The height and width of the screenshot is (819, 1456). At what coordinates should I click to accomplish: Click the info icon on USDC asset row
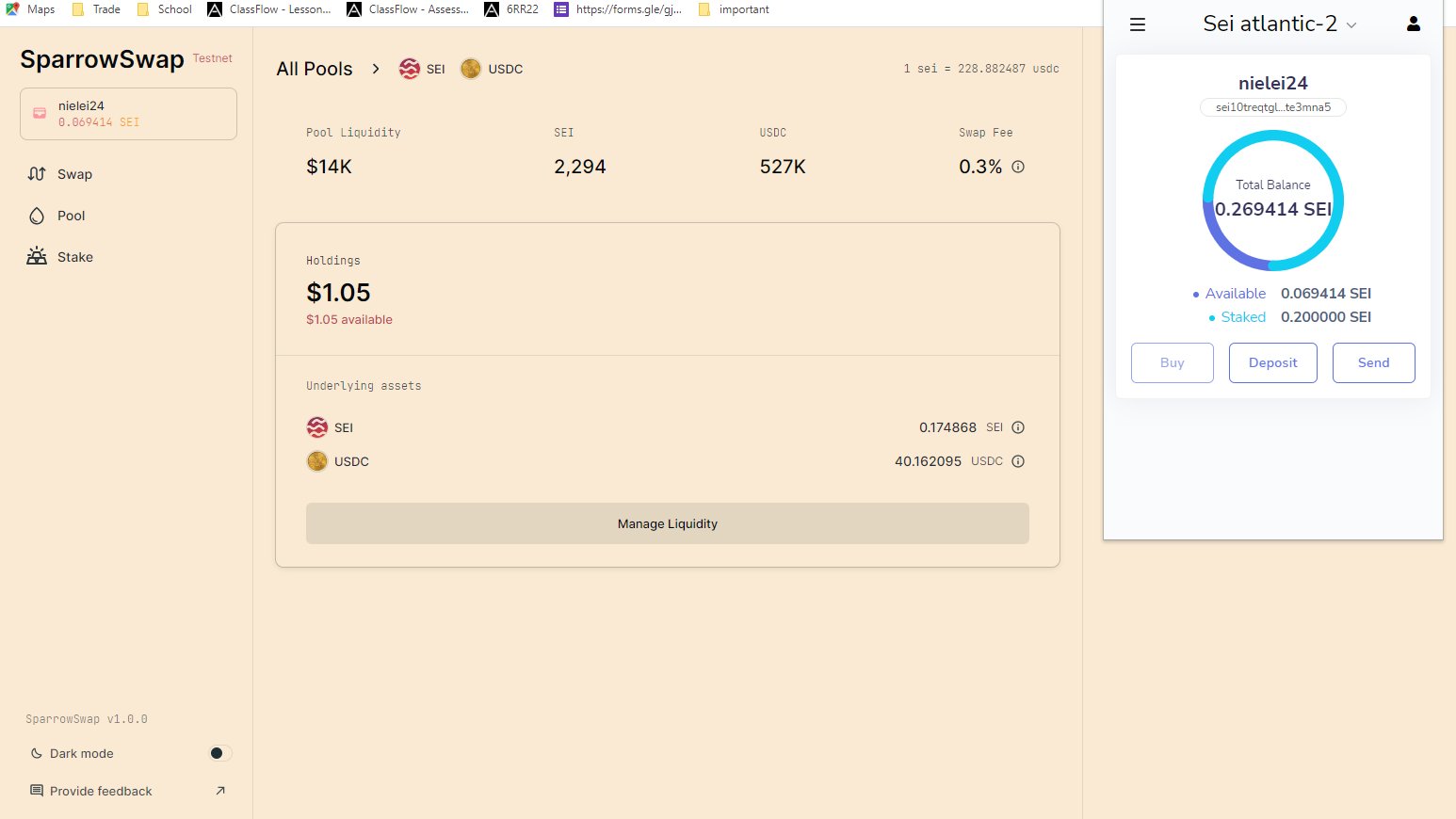click(1018, 461)
